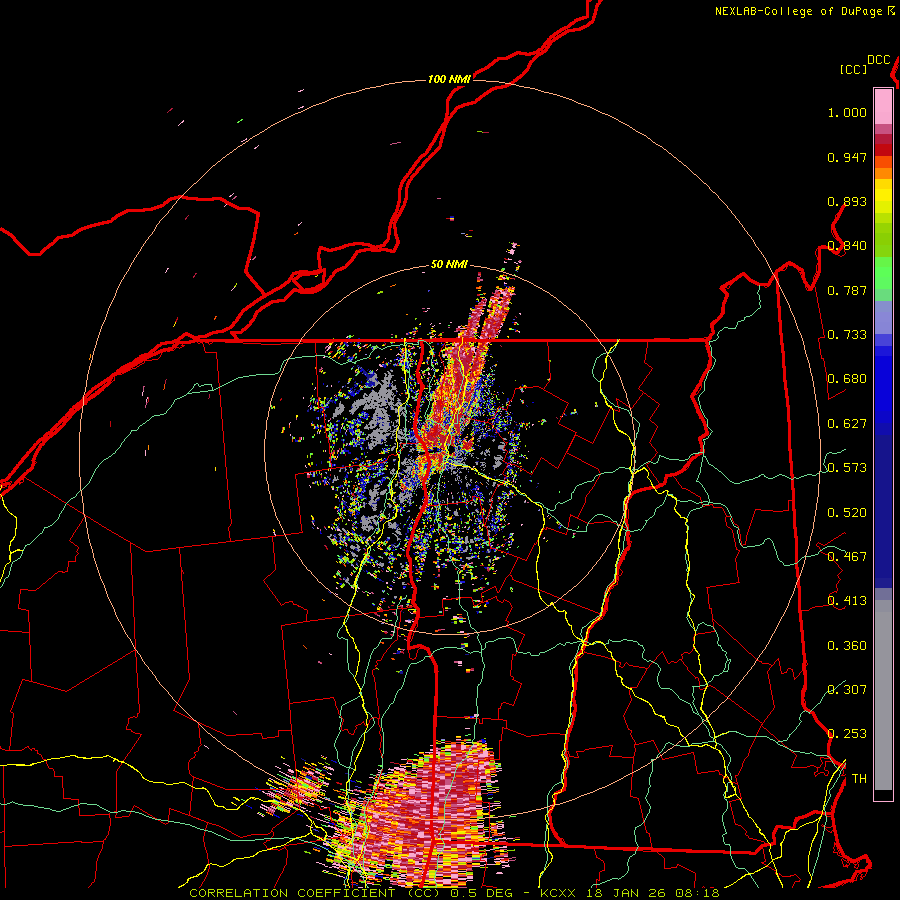Pick the orange segment of the color scale
The height and width of the screenshot is (900, 900).
pyautogui.click(x=883, y=168)
